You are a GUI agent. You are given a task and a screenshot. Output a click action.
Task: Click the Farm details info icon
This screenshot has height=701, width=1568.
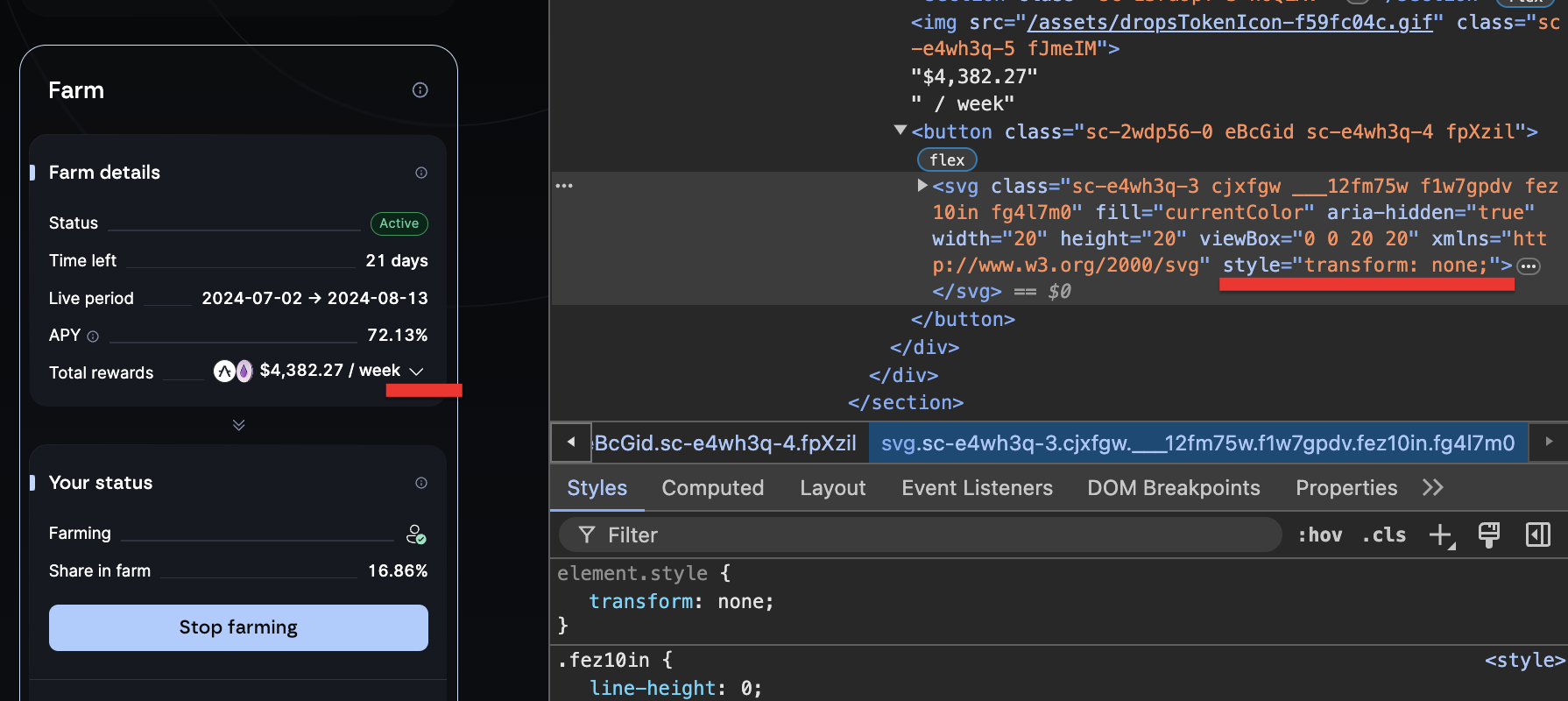[421, 173]
